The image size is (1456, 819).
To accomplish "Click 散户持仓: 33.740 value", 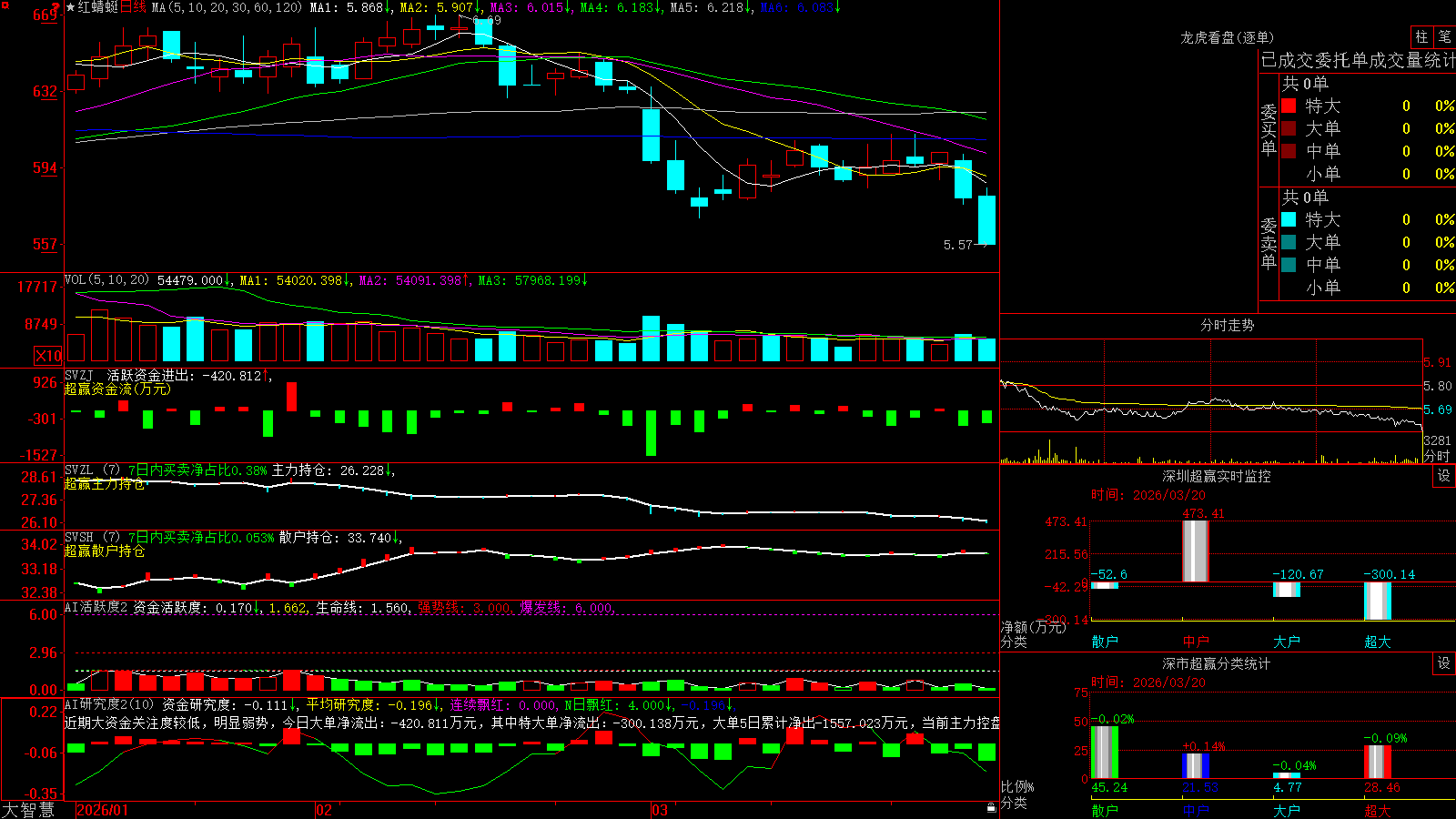I will pyautogui.click(x=340, y=538).
